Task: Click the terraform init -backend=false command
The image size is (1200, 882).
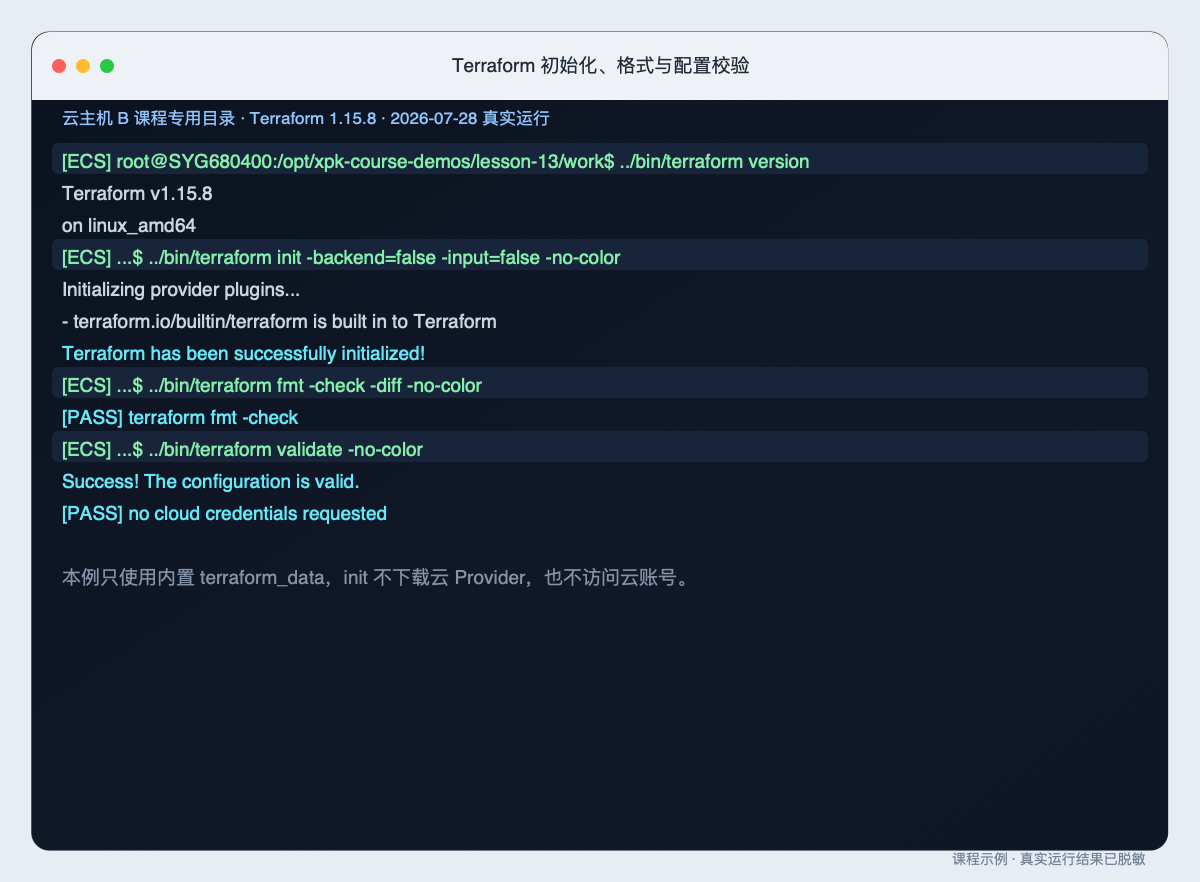Action: click(600, 257)
